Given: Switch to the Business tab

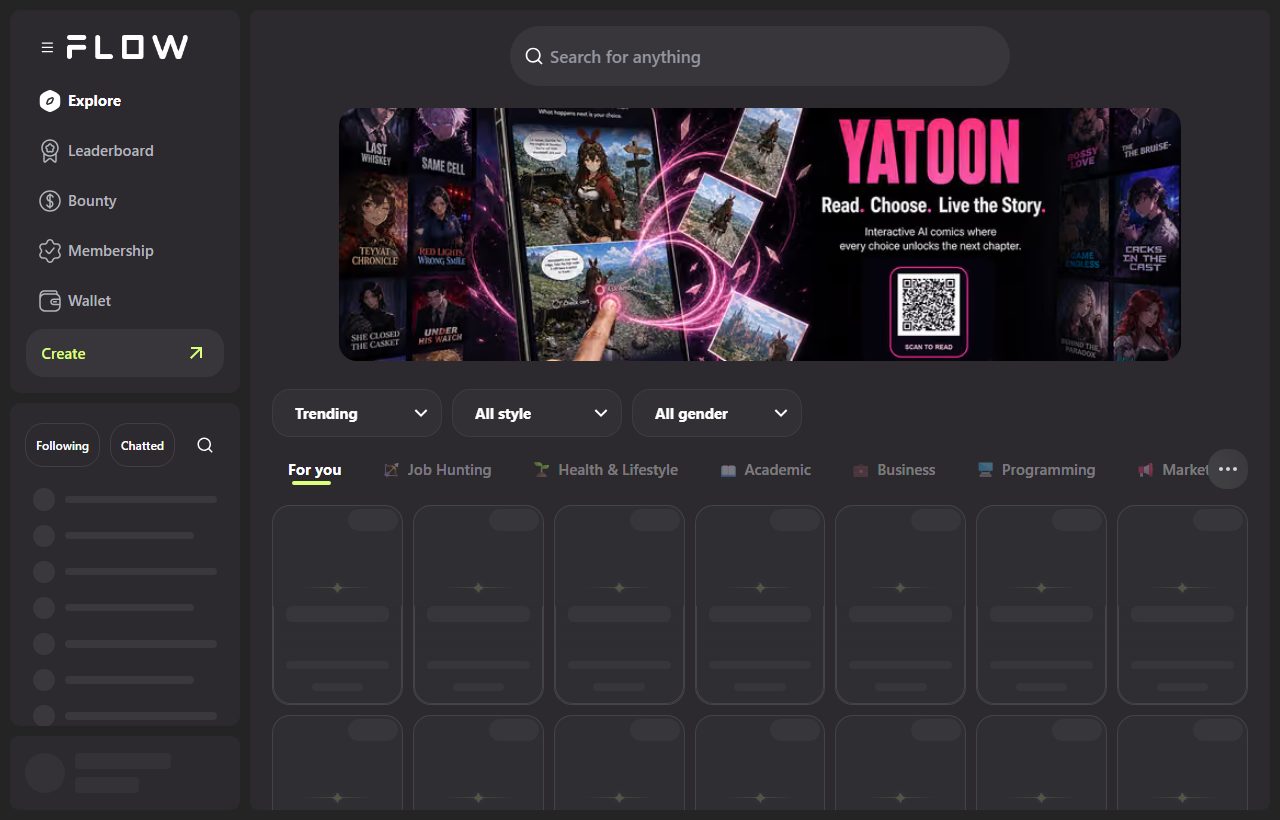Looking at the screenshot, I should (x=894, y=470).
